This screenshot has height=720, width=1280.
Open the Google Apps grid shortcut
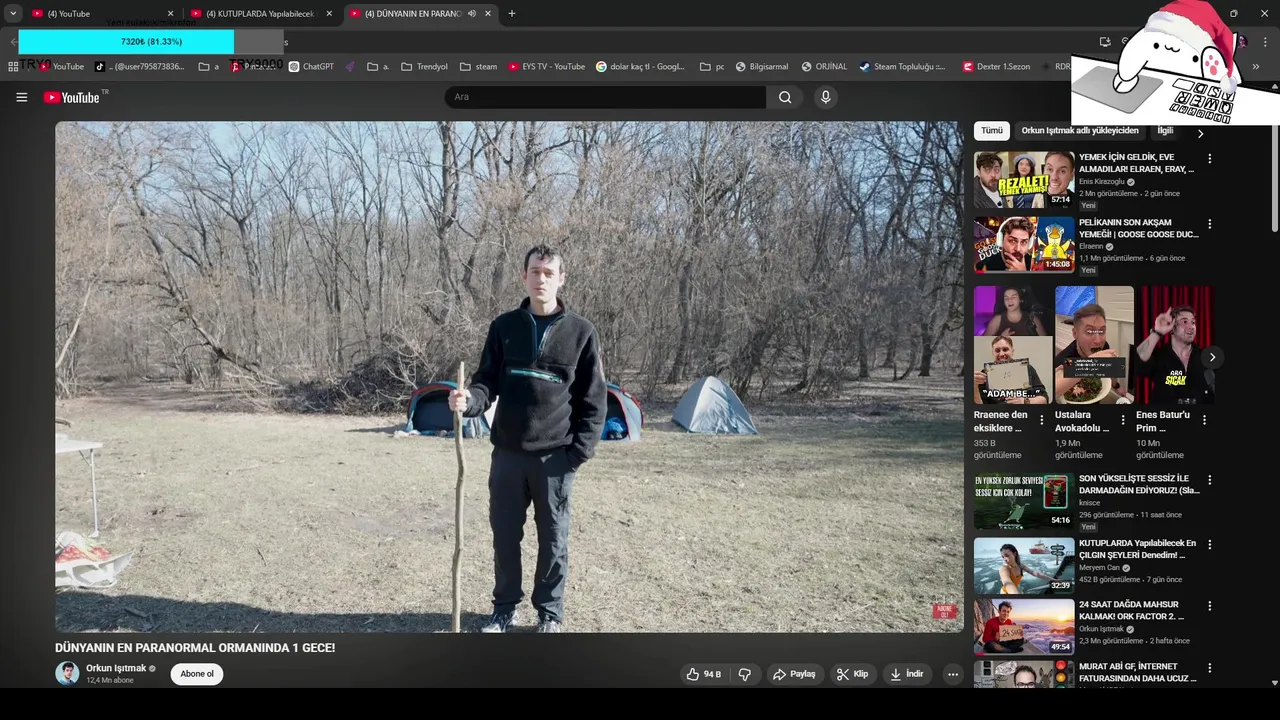[x=13, y=67]
